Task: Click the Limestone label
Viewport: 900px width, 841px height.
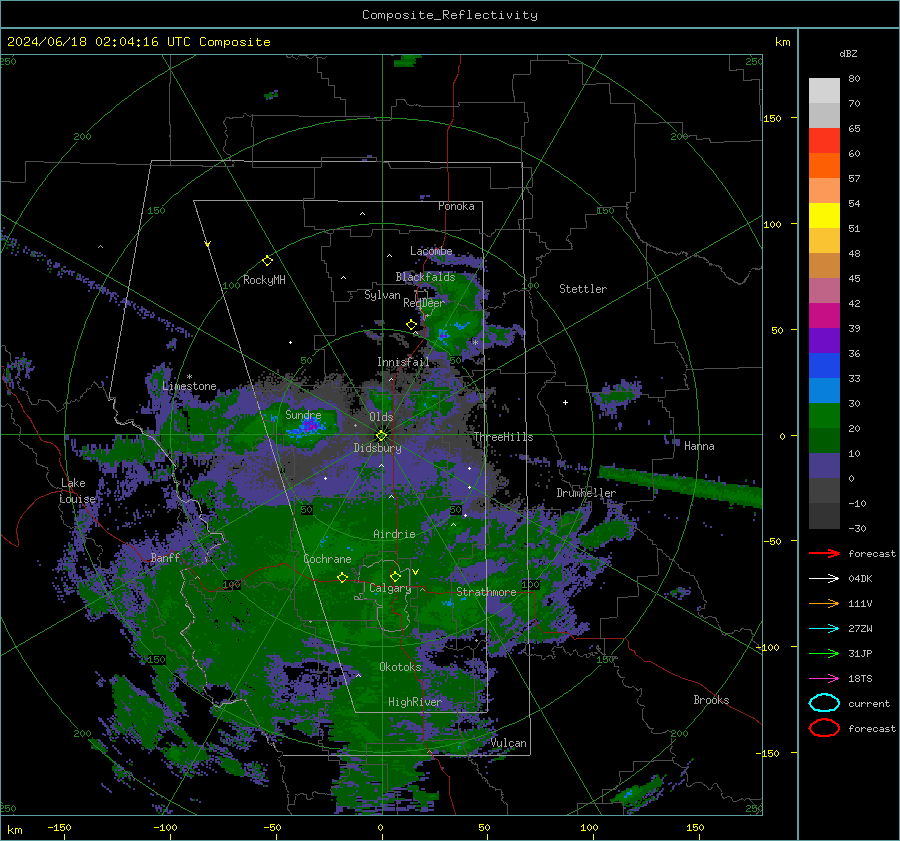Action: [x=189, y=386]
